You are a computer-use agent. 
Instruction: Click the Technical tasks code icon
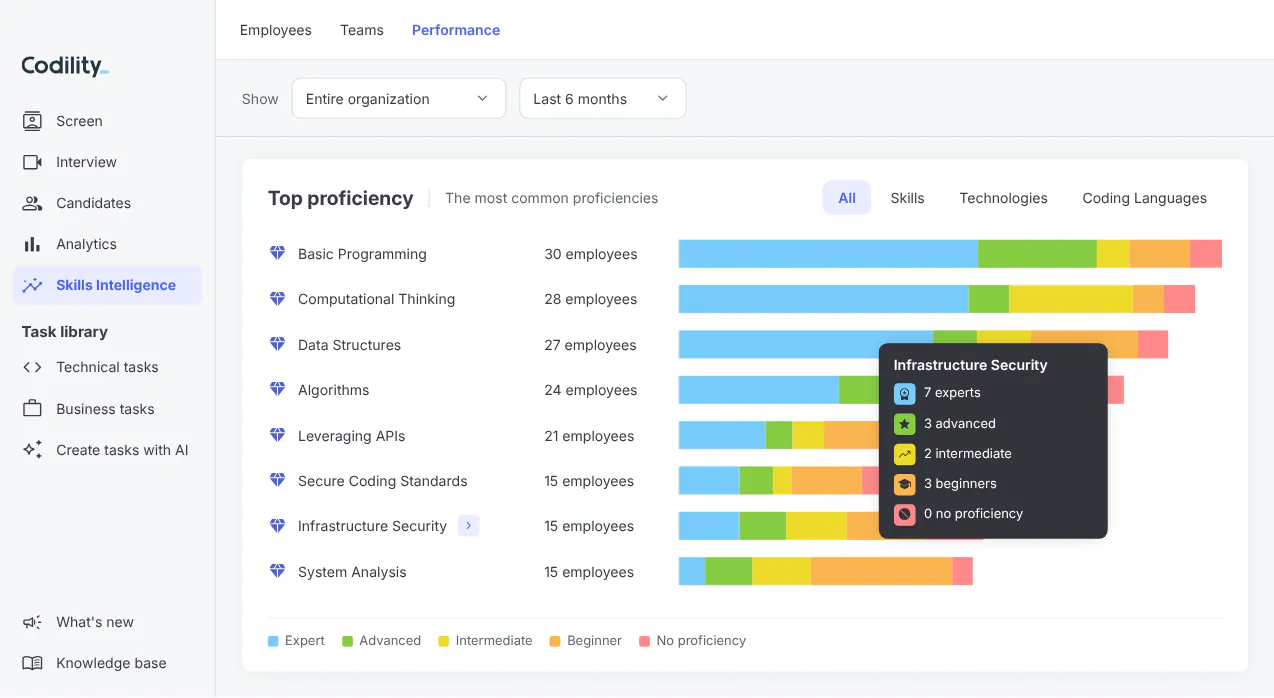(32, 367)
